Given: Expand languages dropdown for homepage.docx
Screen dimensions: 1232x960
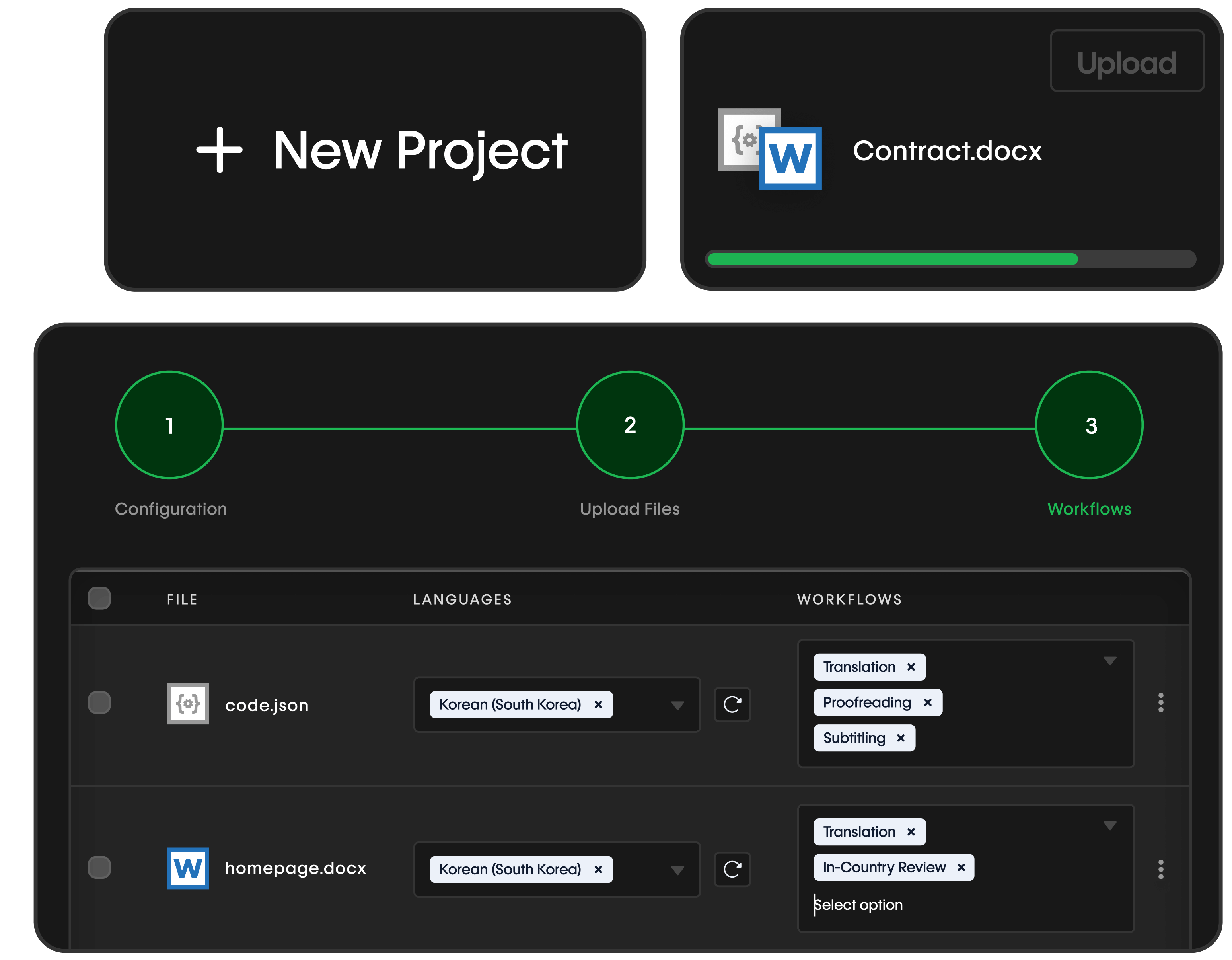Looking at the screenshot, I should click(677, 870).
